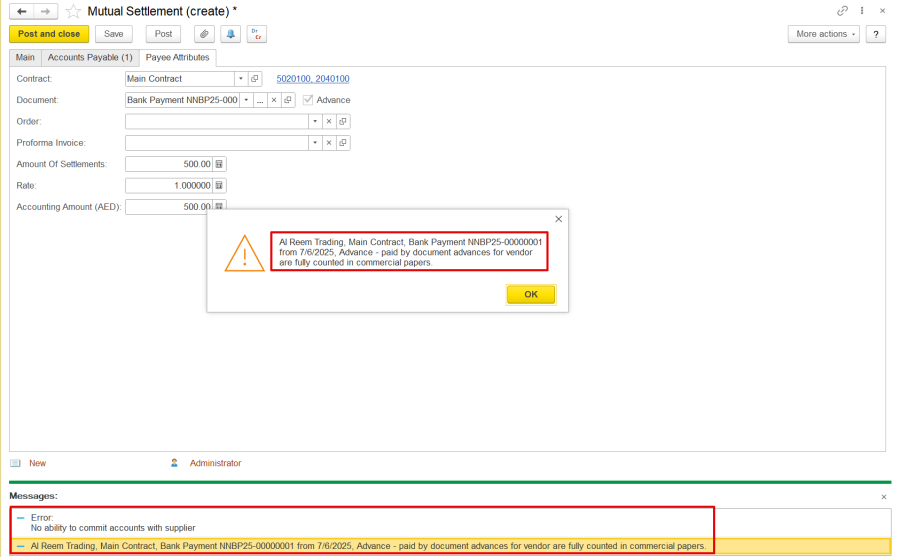Toggle the Advance checkbox

point(308,100)
